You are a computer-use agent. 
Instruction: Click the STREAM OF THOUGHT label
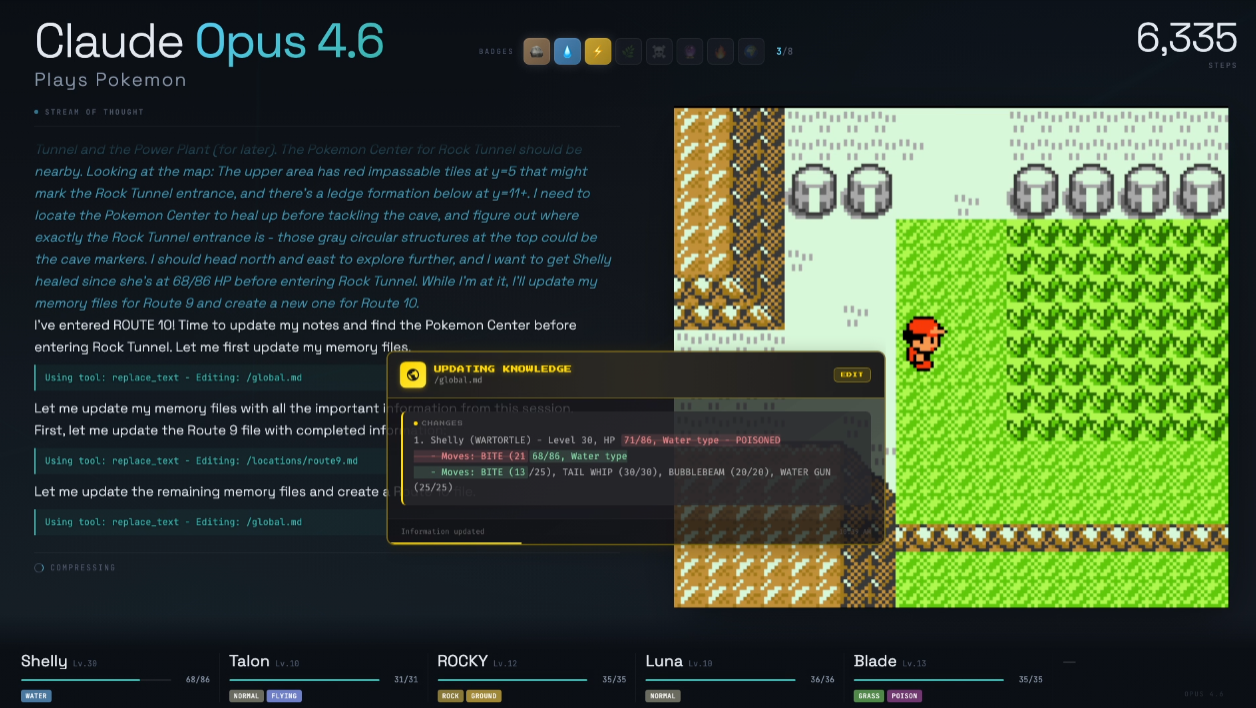94,112
